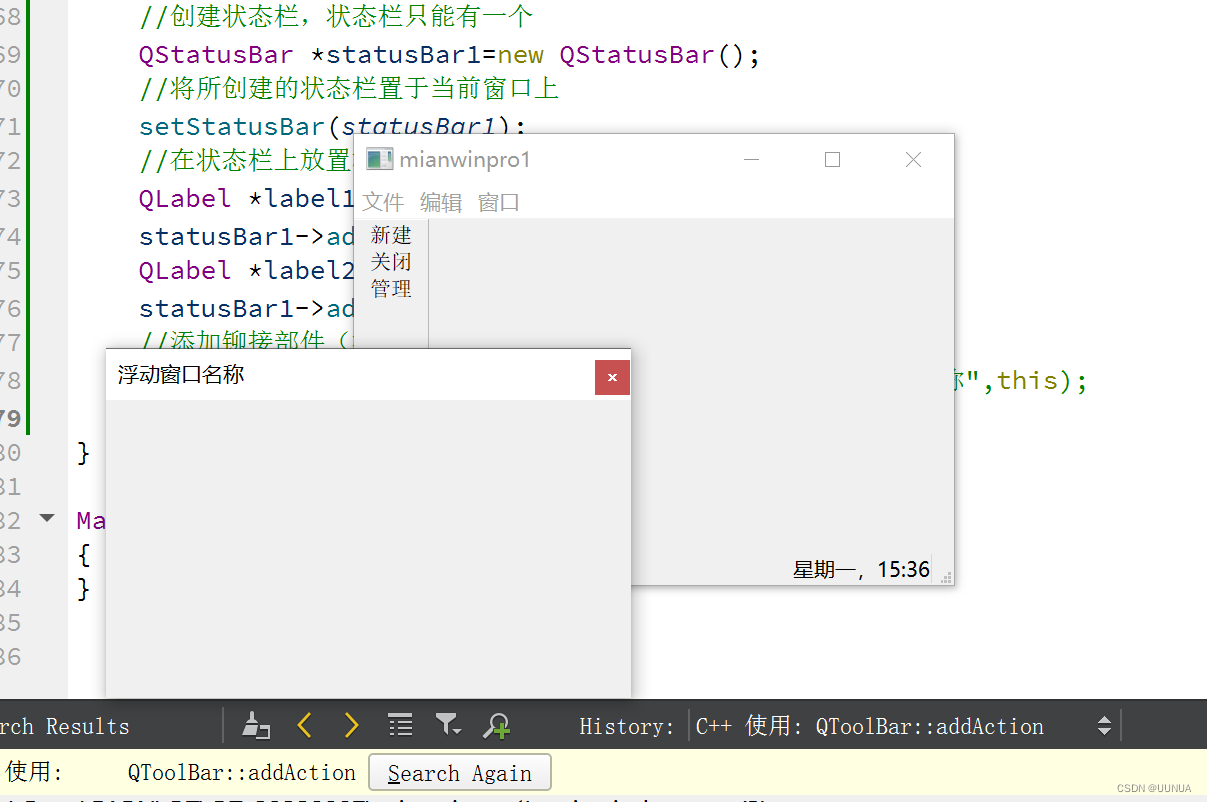
Task: Switch to the Search Results tab
Action: 63,726
